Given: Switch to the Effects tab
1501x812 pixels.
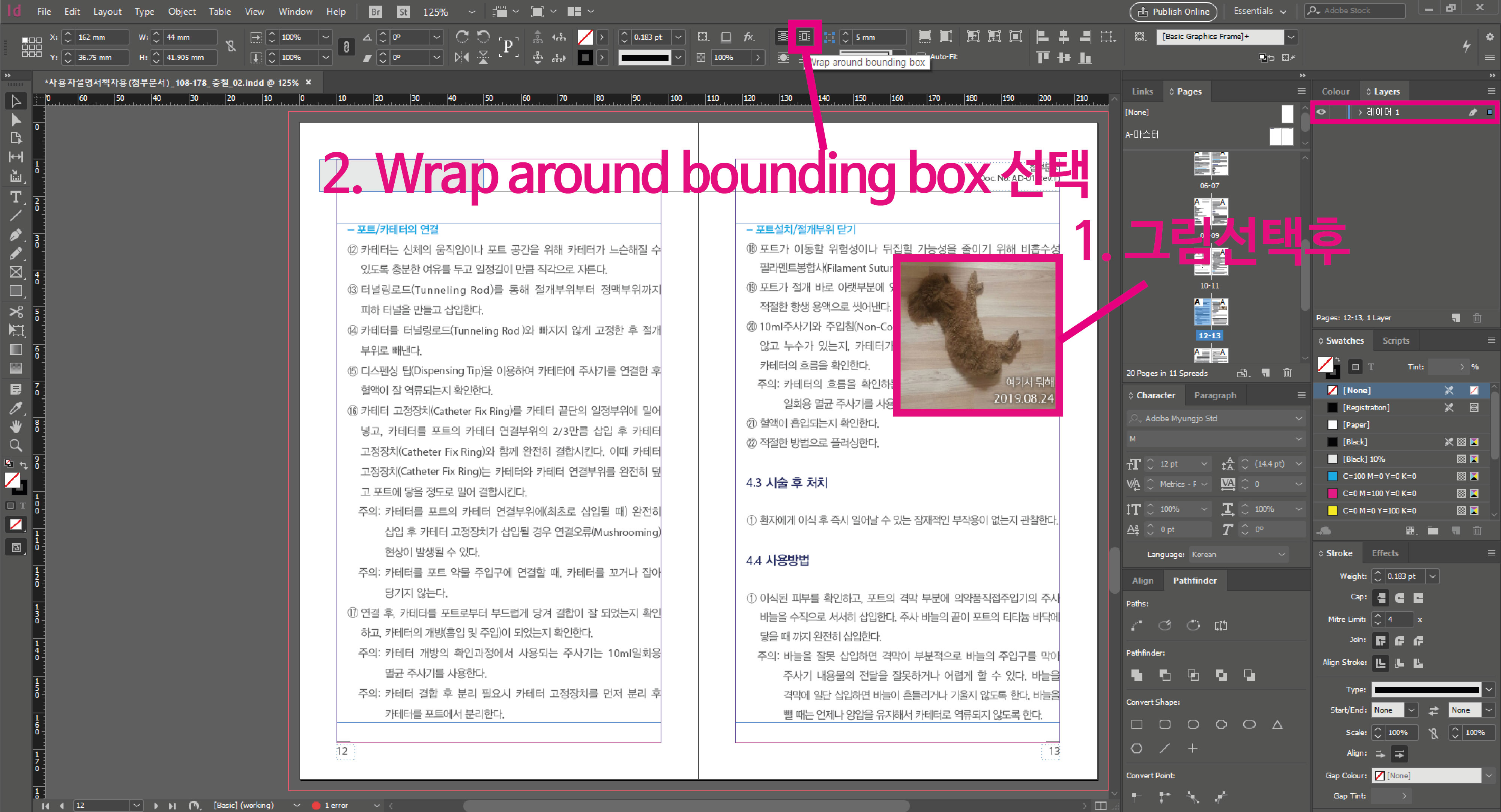Looking at the screenshot, I should point(1384,553).
